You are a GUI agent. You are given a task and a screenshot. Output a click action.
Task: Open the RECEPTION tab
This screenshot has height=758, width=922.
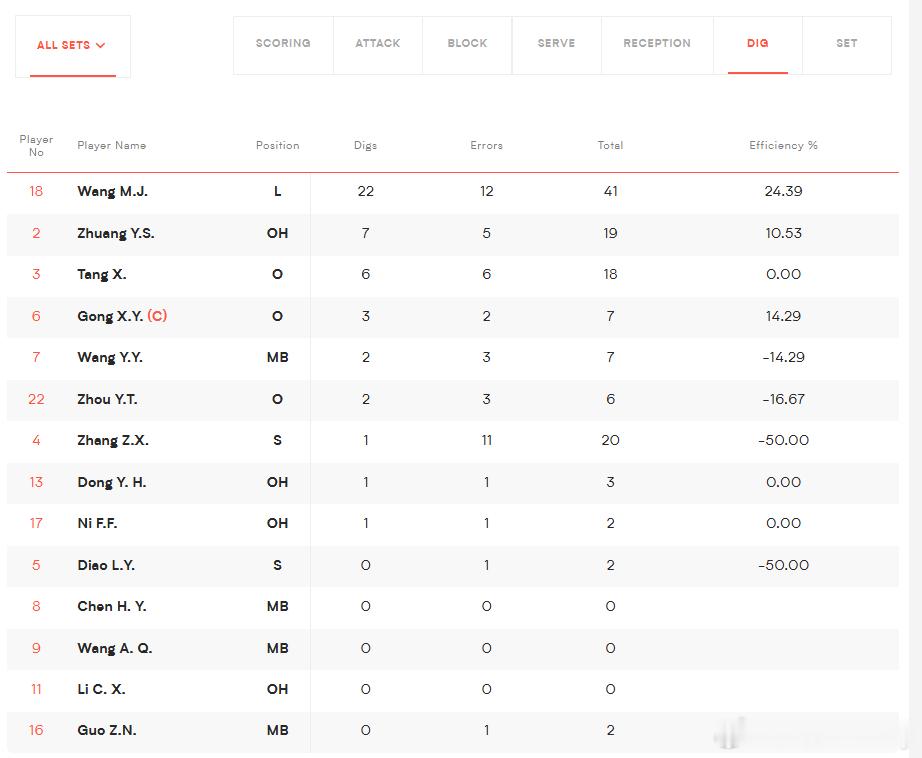(x=657, y=44)
